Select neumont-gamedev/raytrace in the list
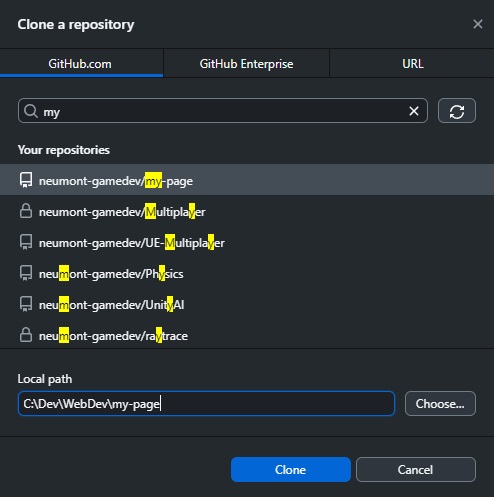This screenshot has height=497, width=494. coord(247,335)
